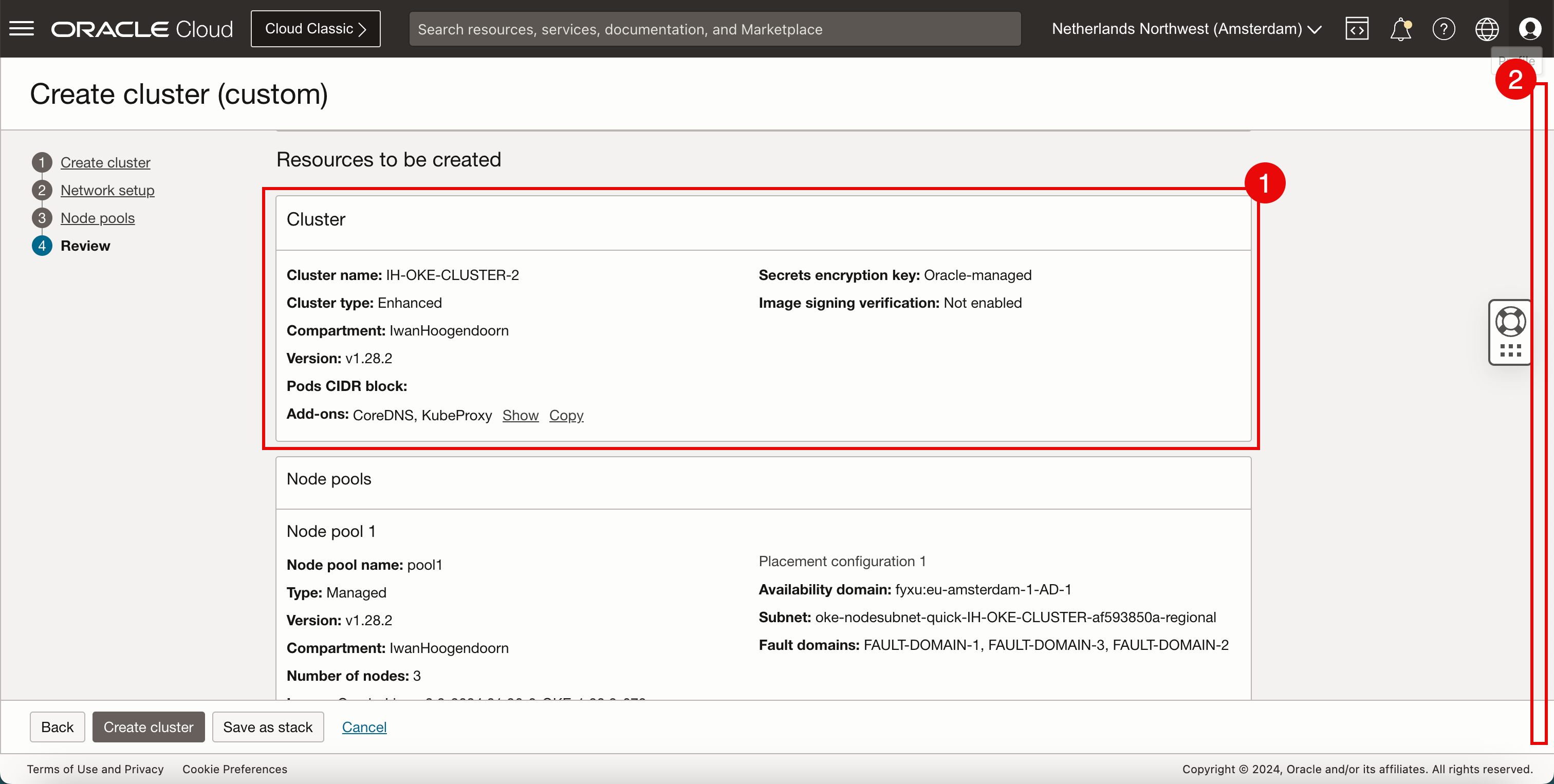Click Save as stack
1554x784 pixels.
pos(267,726)
